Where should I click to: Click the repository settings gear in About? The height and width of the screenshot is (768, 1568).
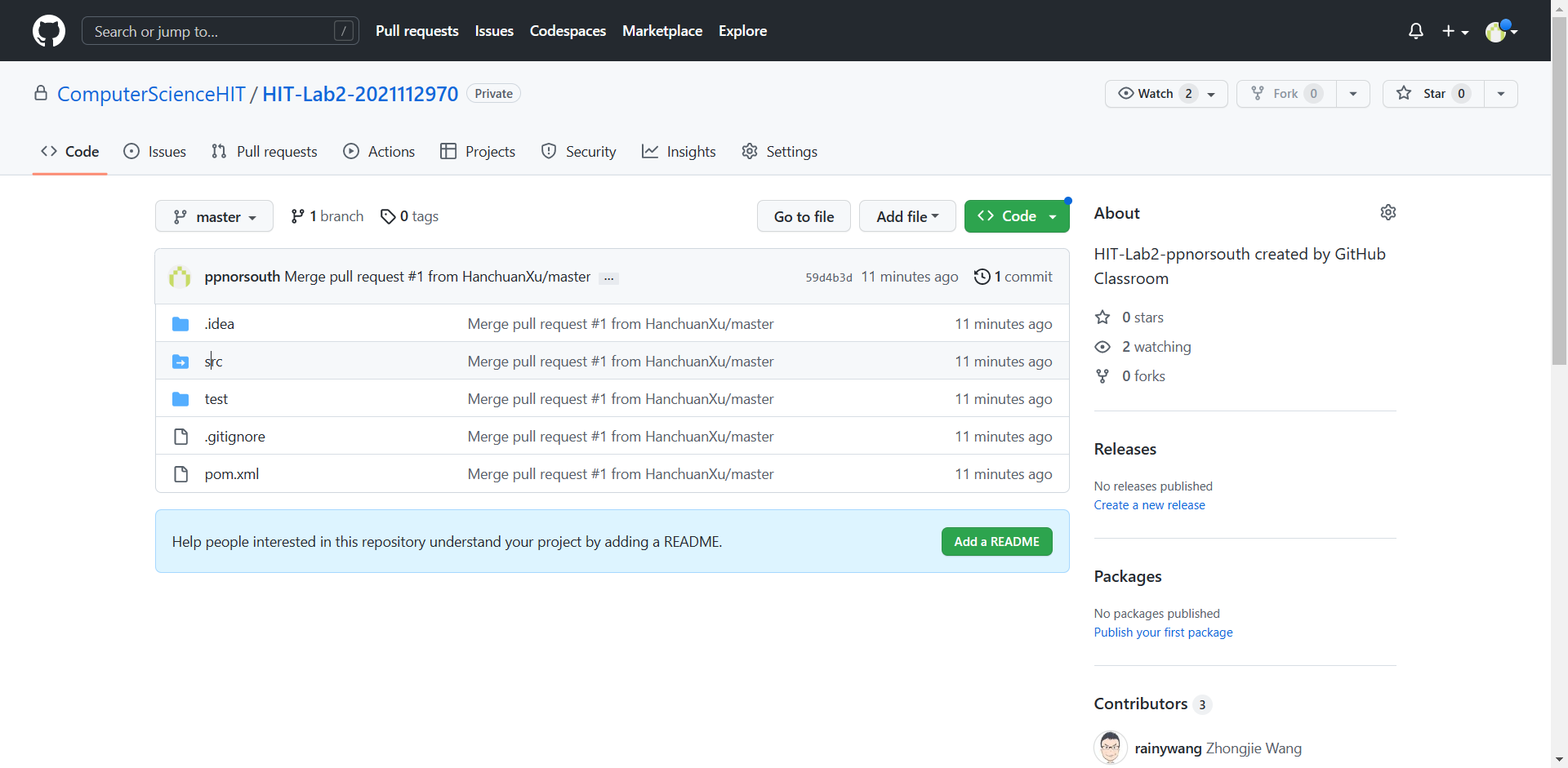coord(1388,212)
